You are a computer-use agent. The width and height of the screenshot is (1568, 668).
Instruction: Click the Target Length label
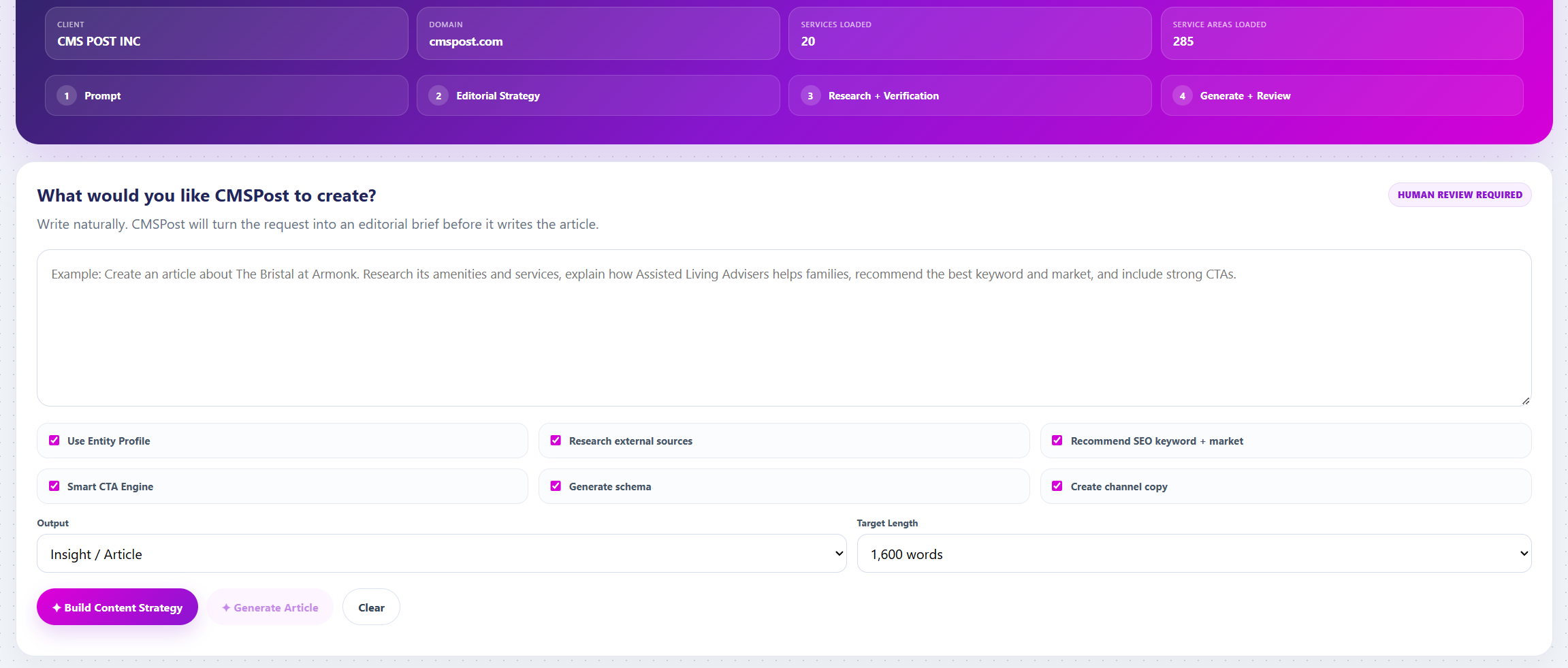click(x=887, y=523)
